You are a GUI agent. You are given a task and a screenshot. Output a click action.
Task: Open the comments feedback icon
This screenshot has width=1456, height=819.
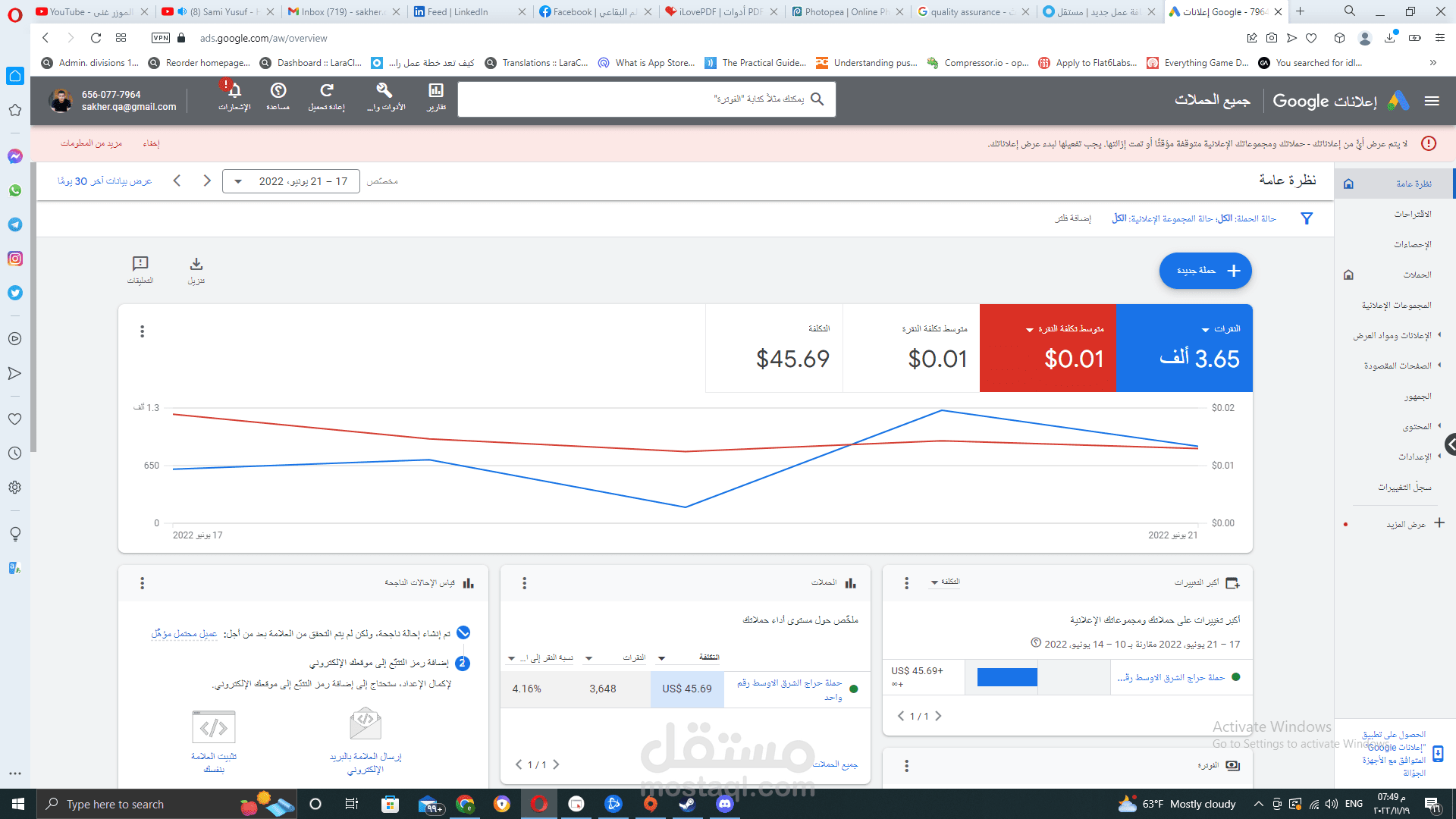pos(140,265)
